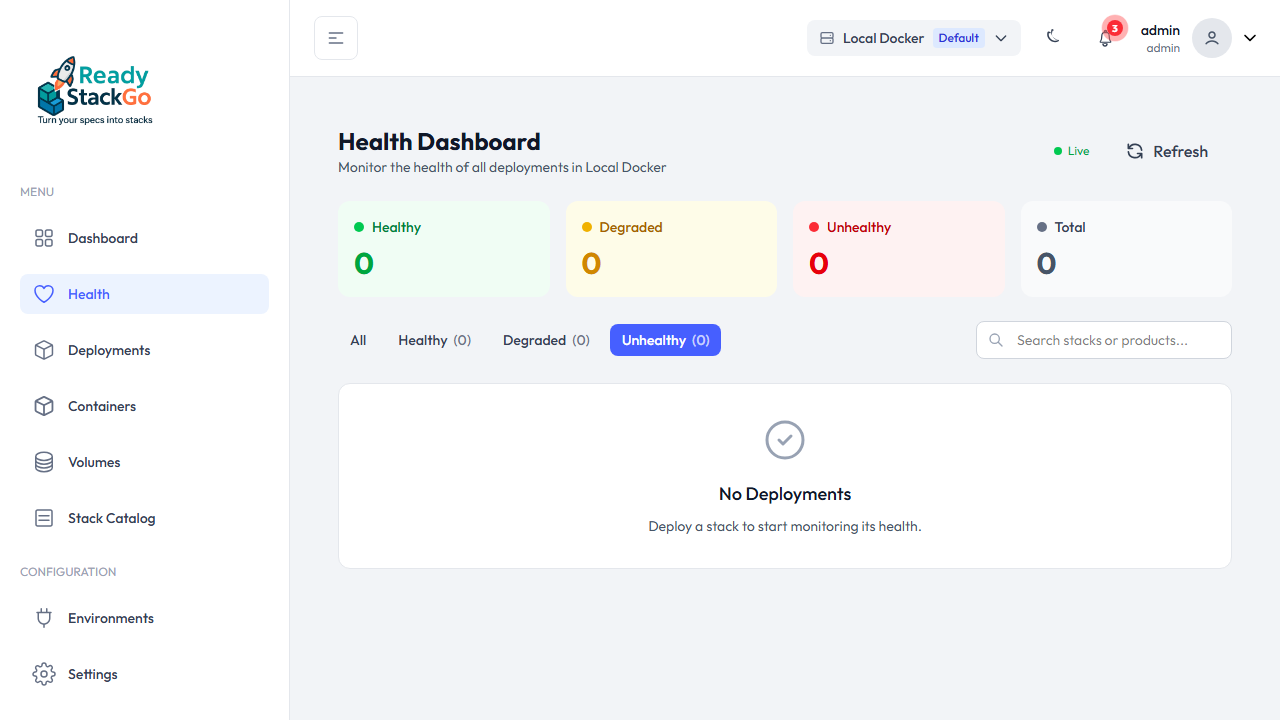
Task: Click the search stacks input field
Action: point(1103,340)
